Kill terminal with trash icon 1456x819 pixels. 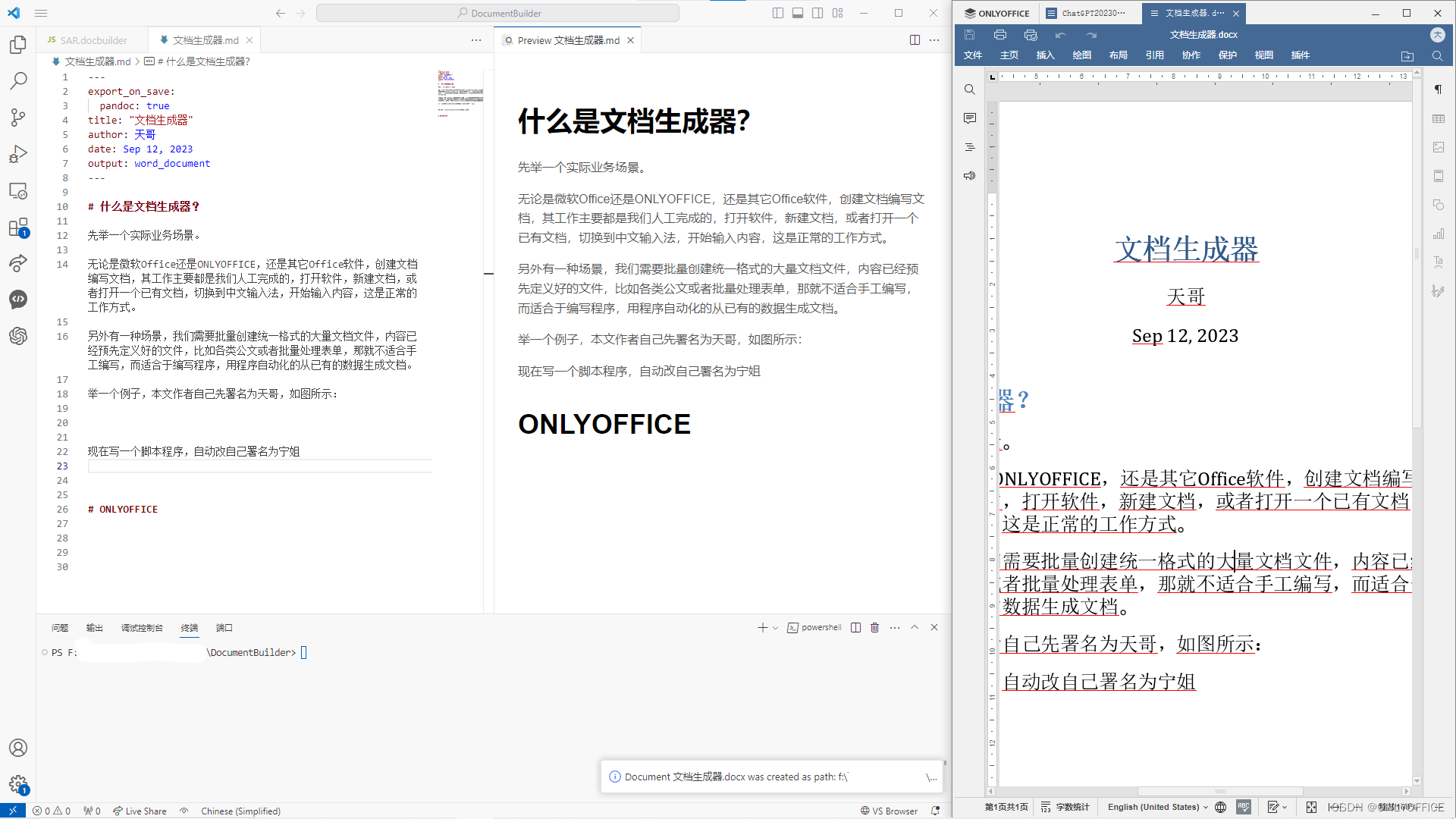click(x=874, y=627)
